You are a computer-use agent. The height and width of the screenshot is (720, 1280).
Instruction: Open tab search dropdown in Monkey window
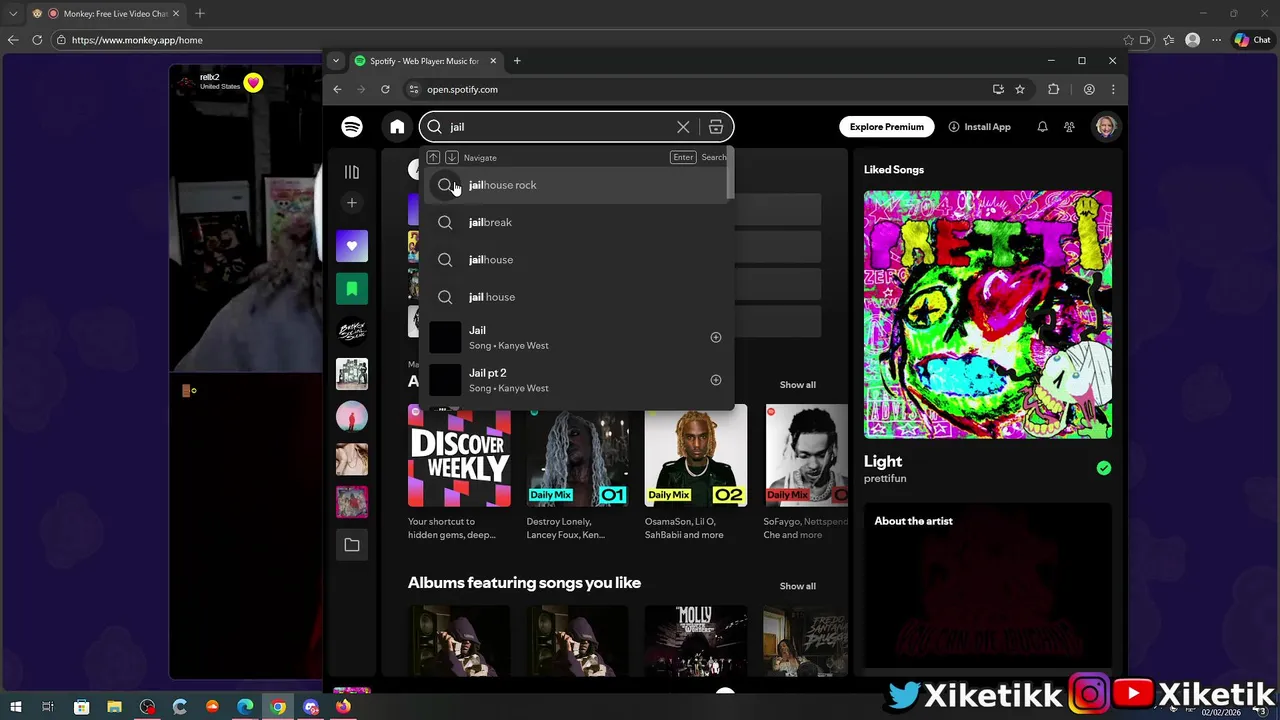[13, 14]
